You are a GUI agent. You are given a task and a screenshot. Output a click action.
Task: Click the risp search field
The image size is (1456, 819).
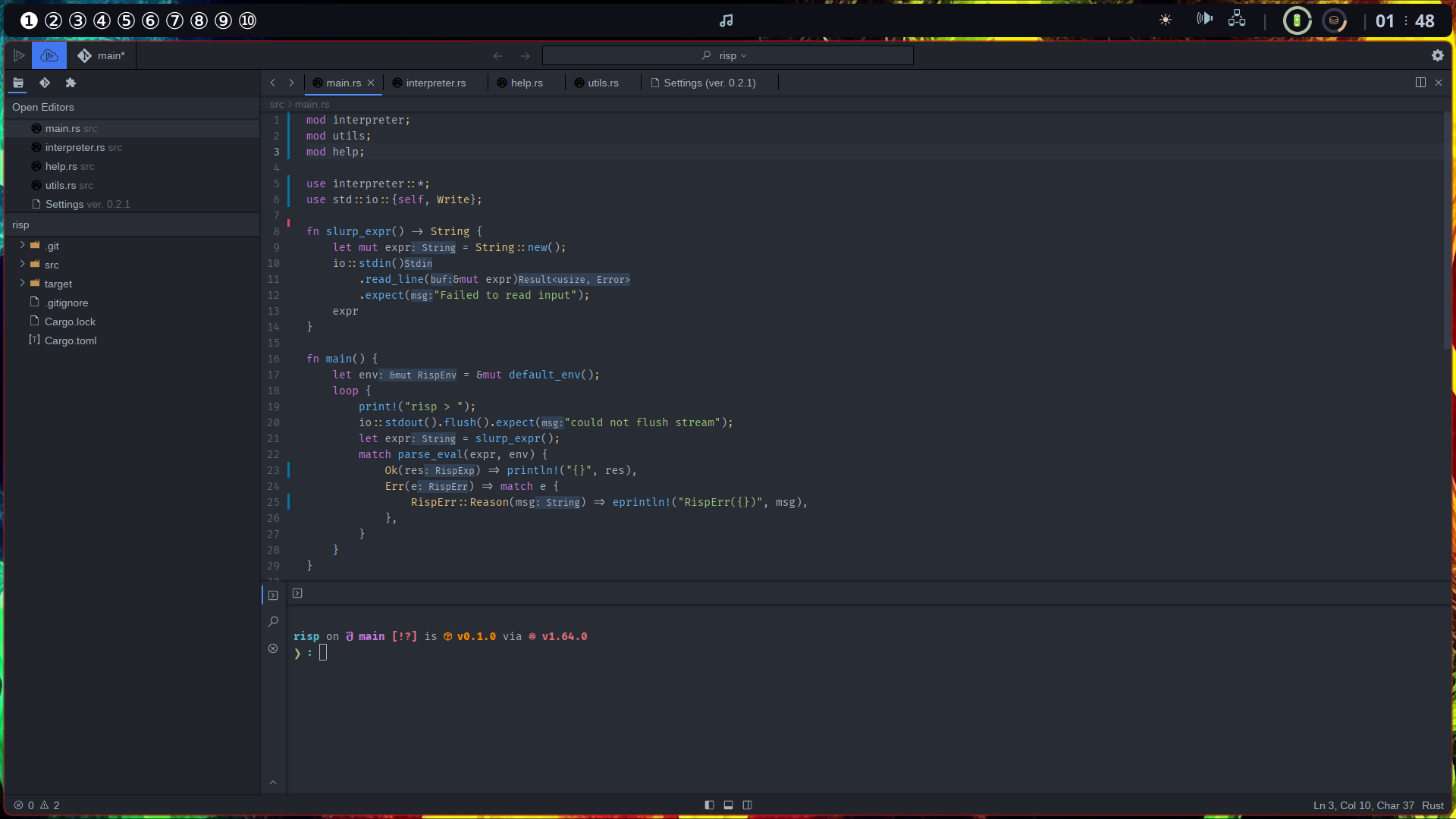[727, 55]
